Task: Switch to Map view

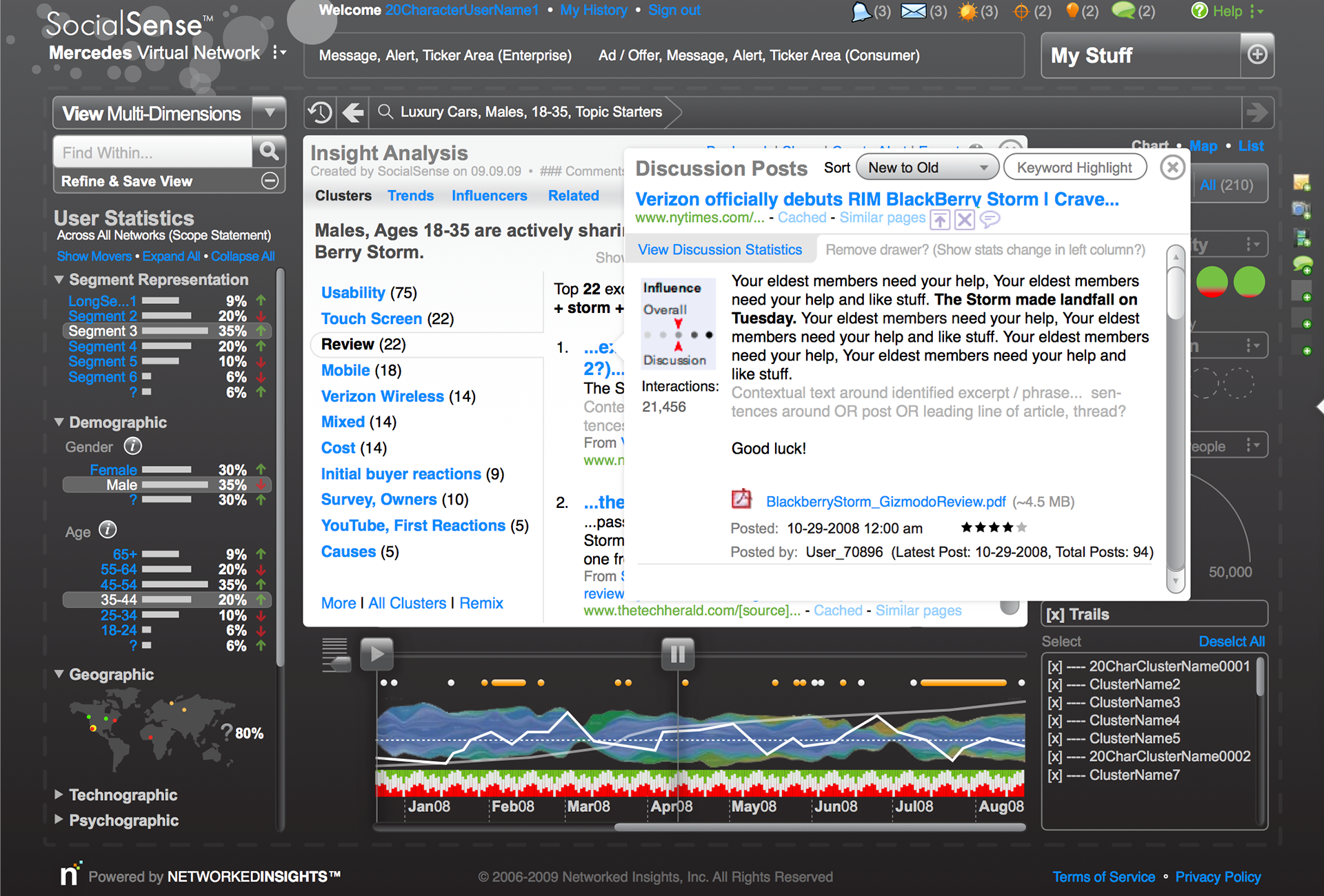Action: point(1203,145)
